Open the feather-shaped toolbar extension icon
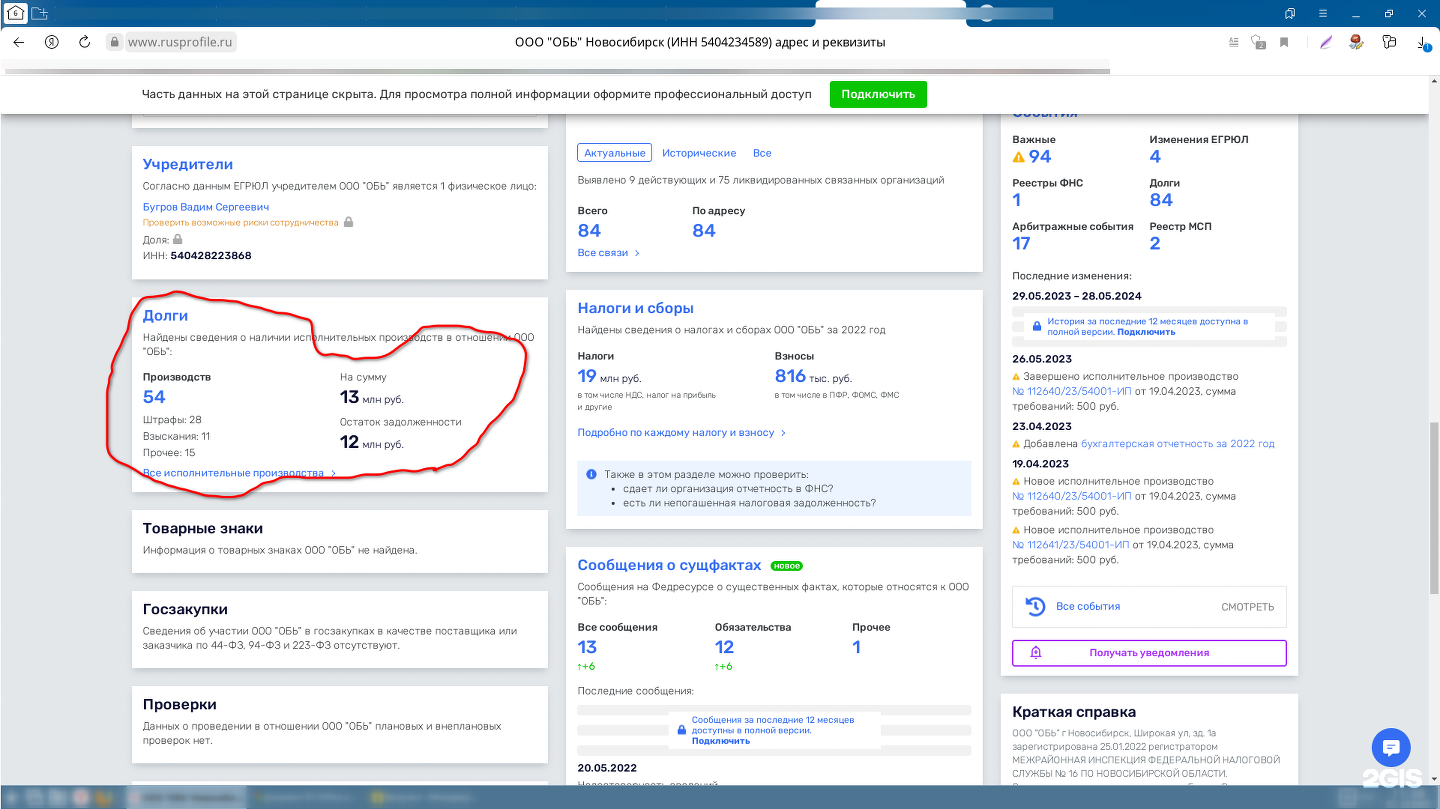The width and height of the screenshot is (1440, 809). 1326,42
